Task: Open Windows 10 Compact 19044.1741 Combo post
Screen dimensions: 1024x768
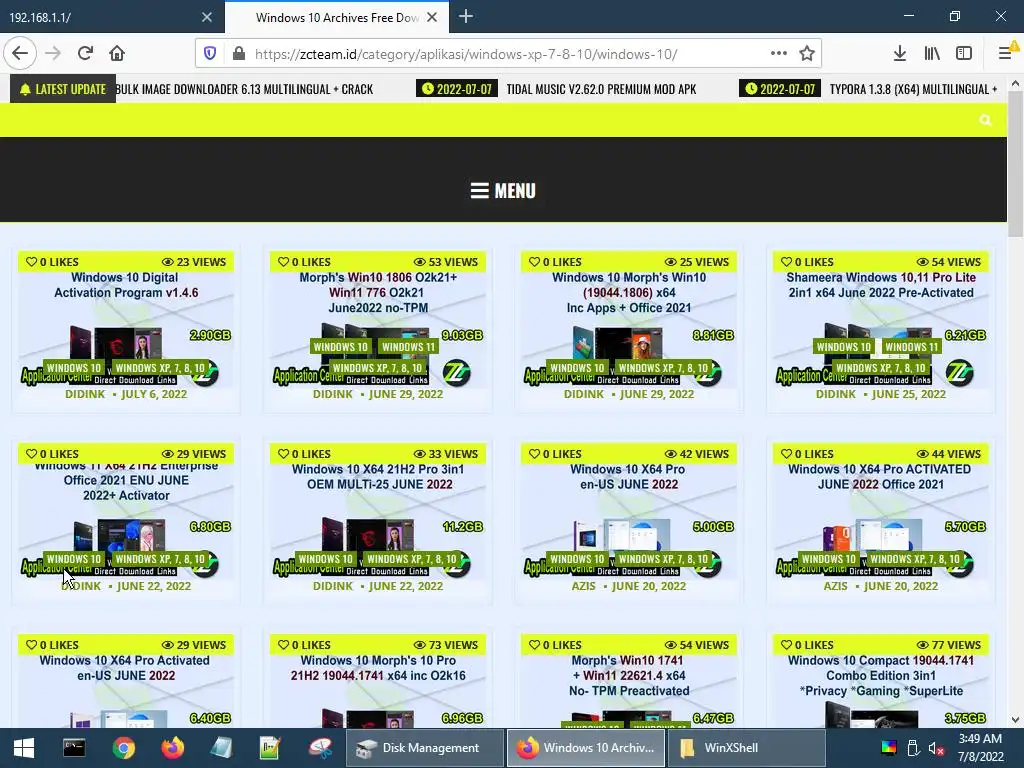Action: (880, 675)
